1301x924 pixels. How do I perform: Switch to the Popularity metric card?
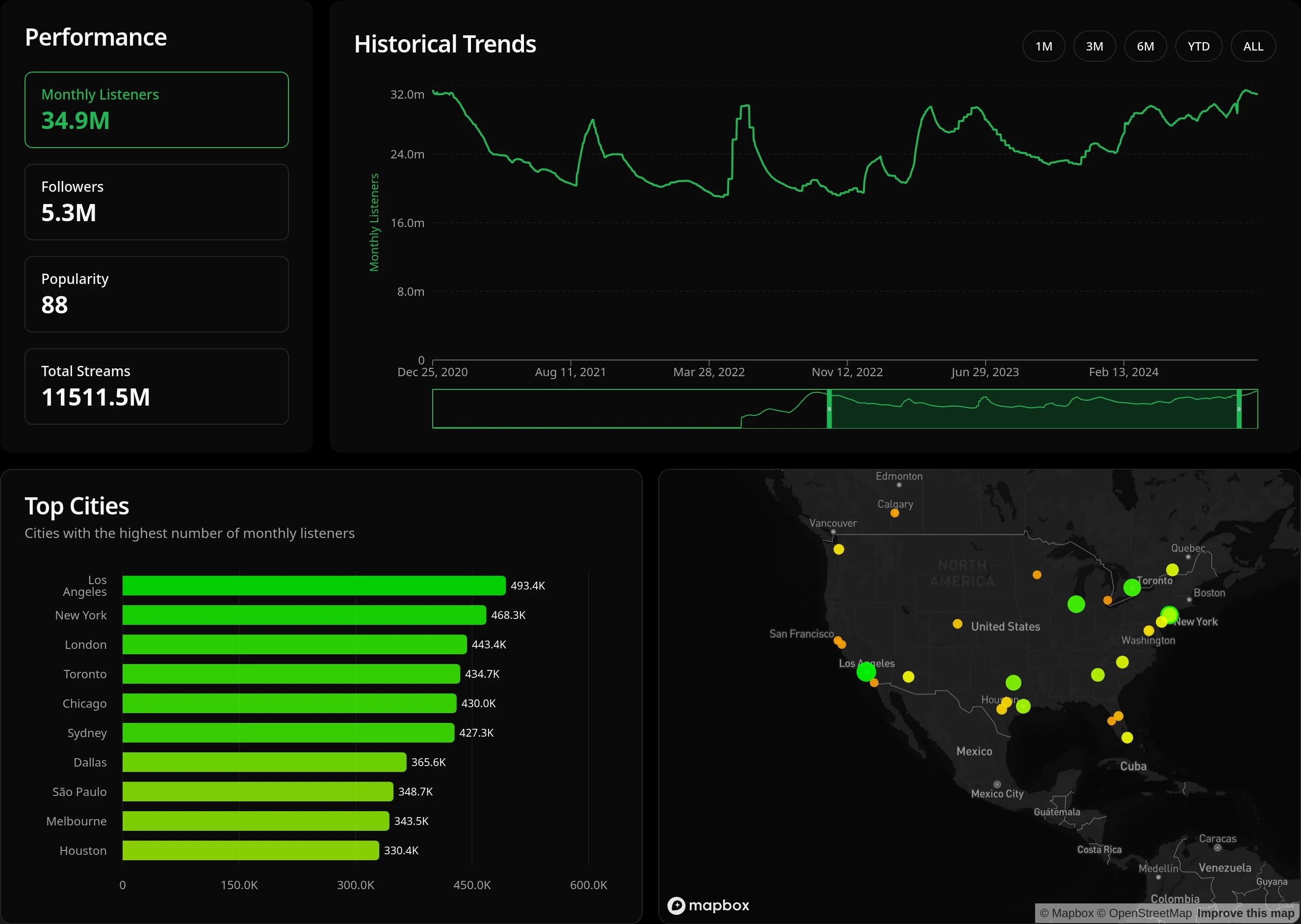(156, 294)
